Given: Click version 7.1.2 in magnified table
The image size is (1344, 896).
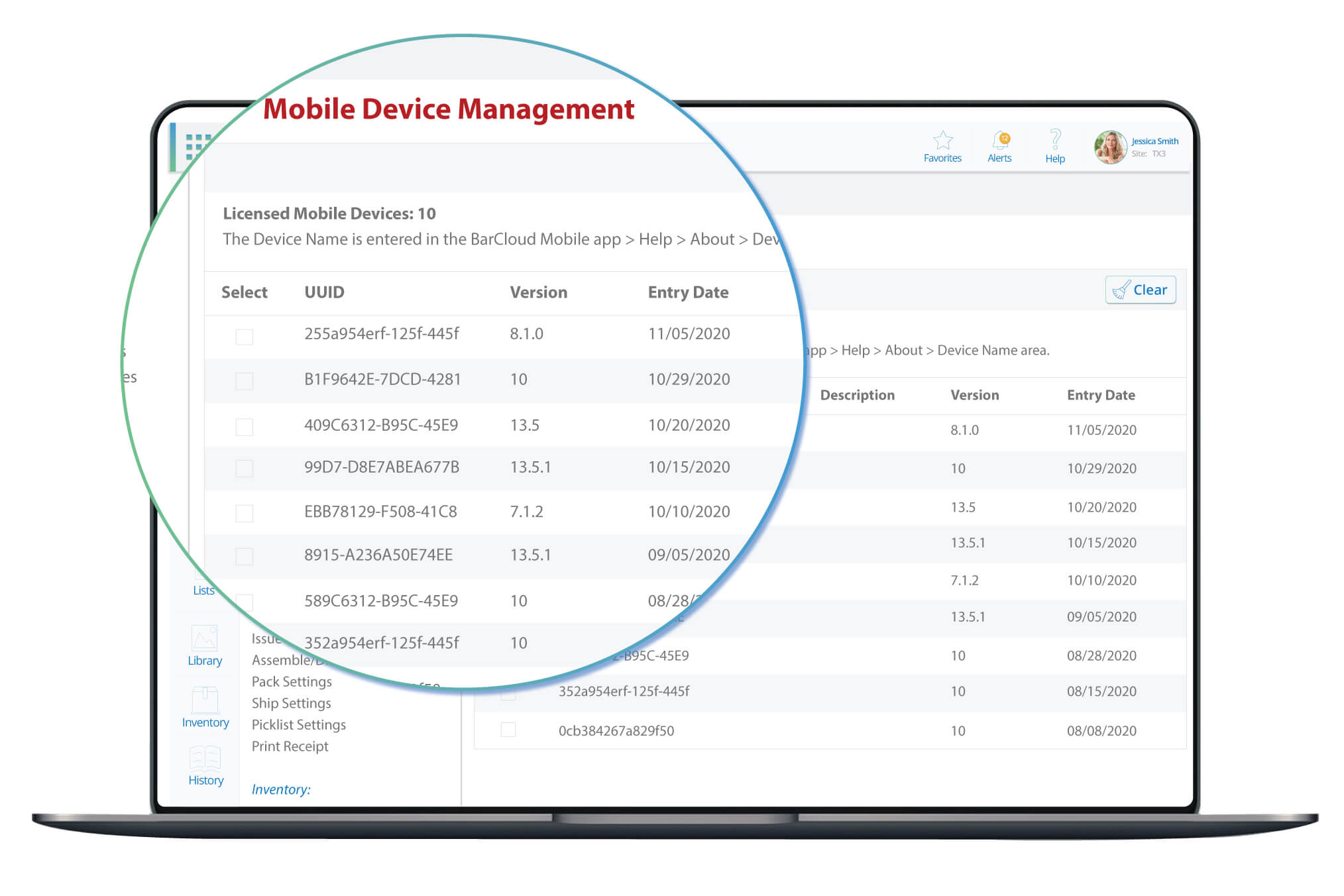Looking at the screenshot, I should [526, 512].
